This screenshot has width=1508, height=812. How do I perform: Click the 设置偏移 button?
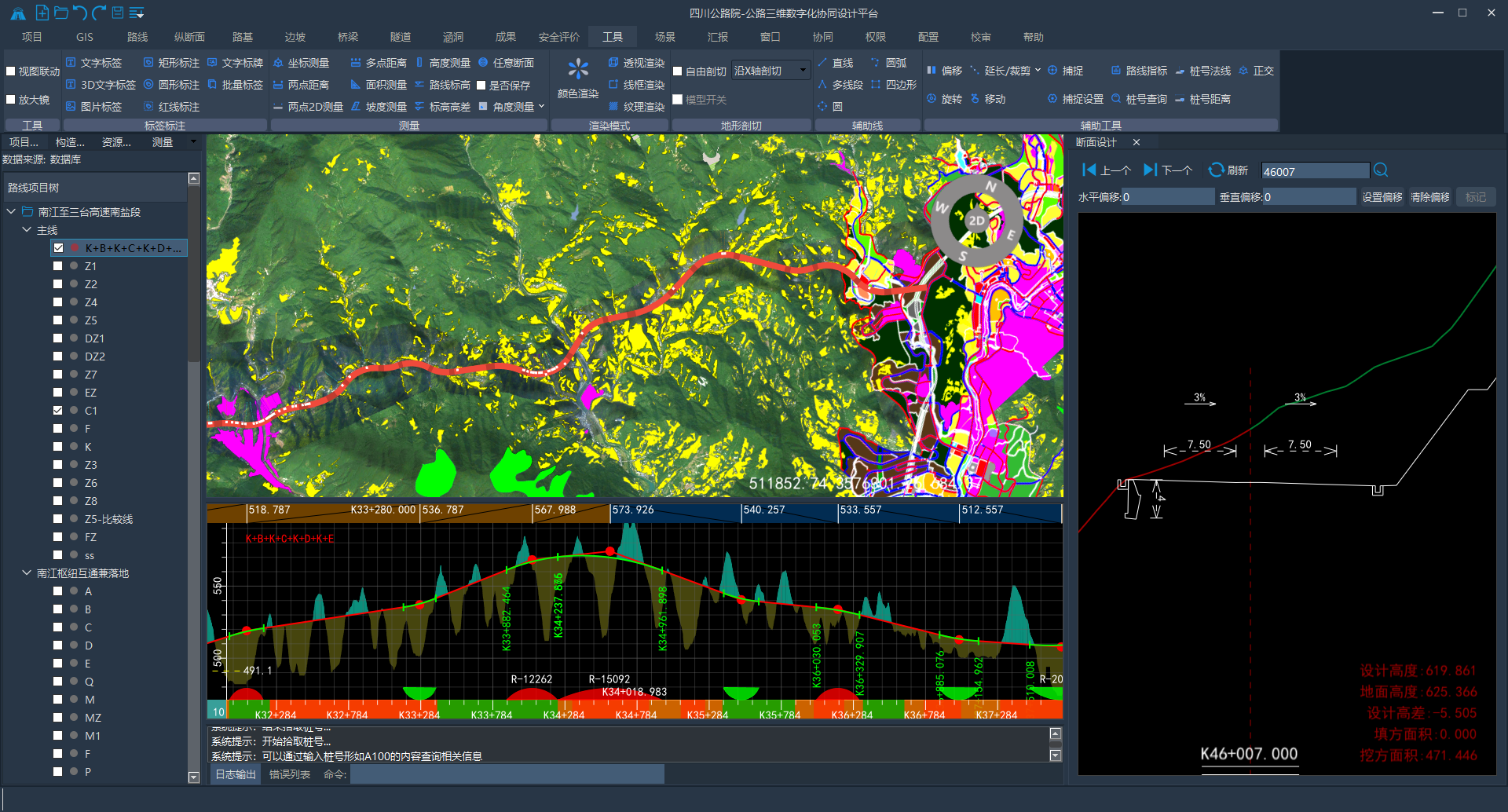1382,197
